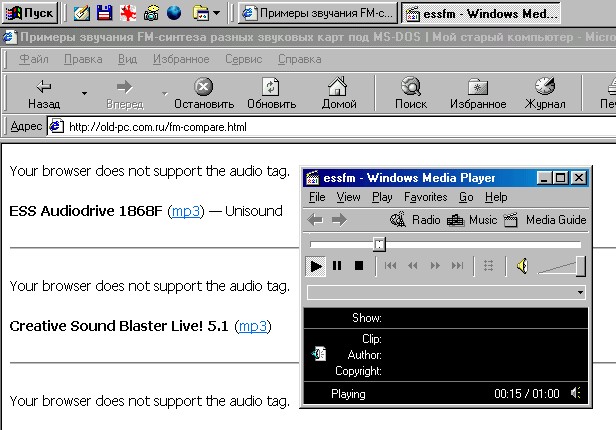The width and height of the screenshot is (616, 430).
Task: Open the Сервис menu in browser
Action: click(x=243, y=59)
